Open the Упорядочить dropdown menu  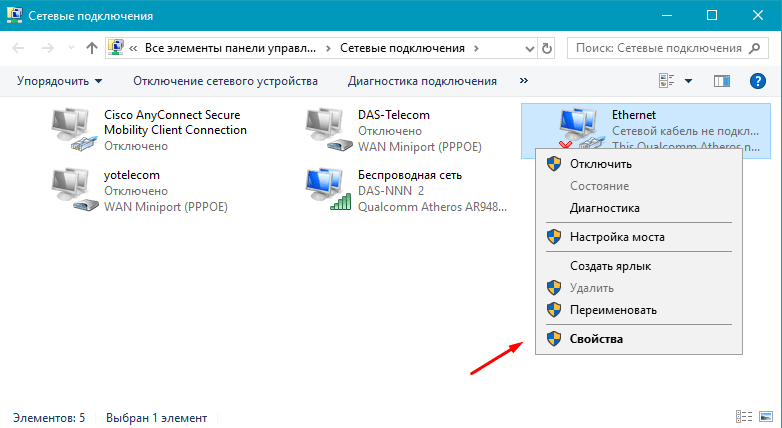(60, 81)
